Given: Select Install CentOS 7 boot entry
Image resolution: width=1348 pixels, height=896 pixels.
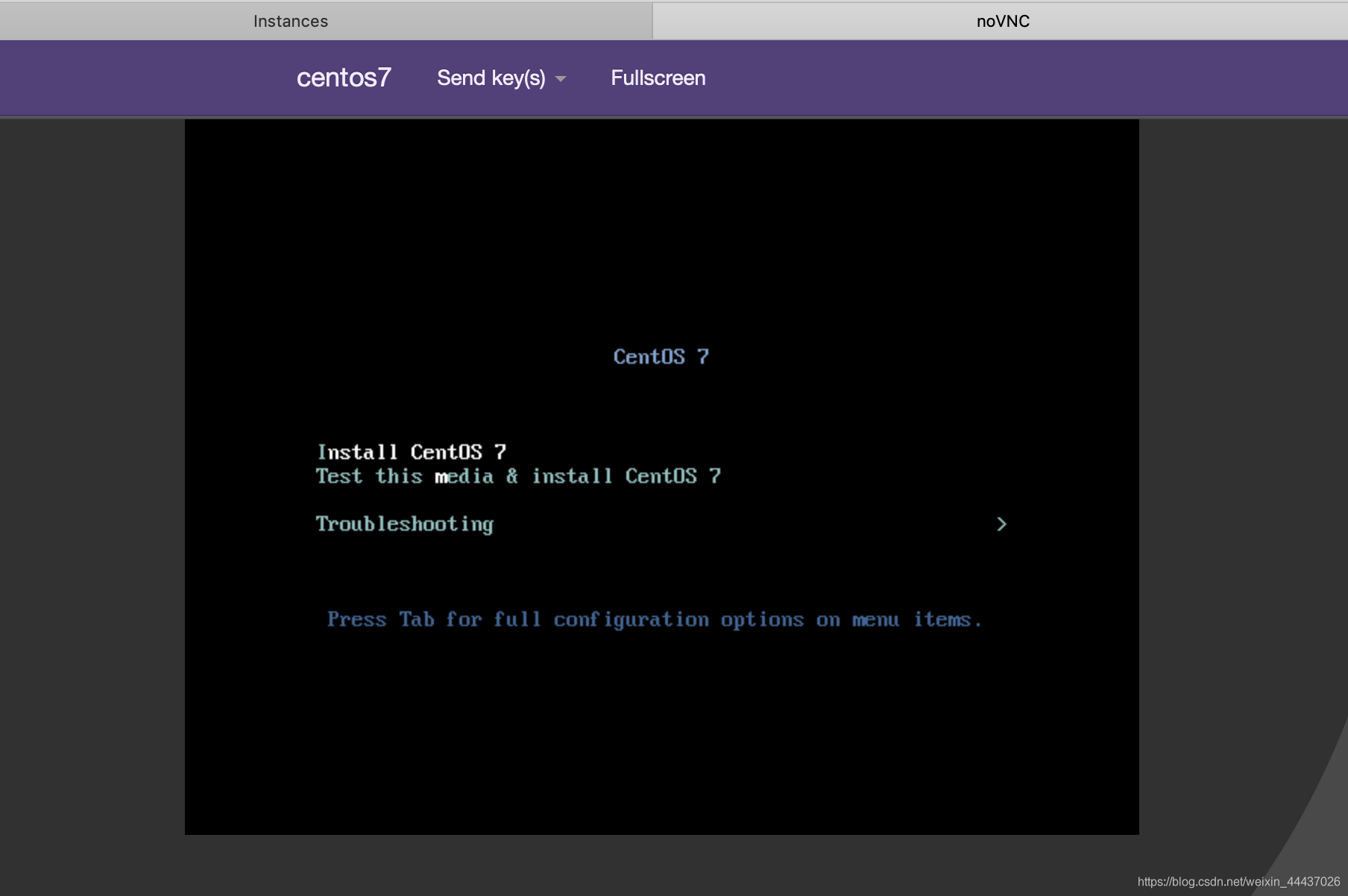Looking at the screenshot, I should point(412,452).
